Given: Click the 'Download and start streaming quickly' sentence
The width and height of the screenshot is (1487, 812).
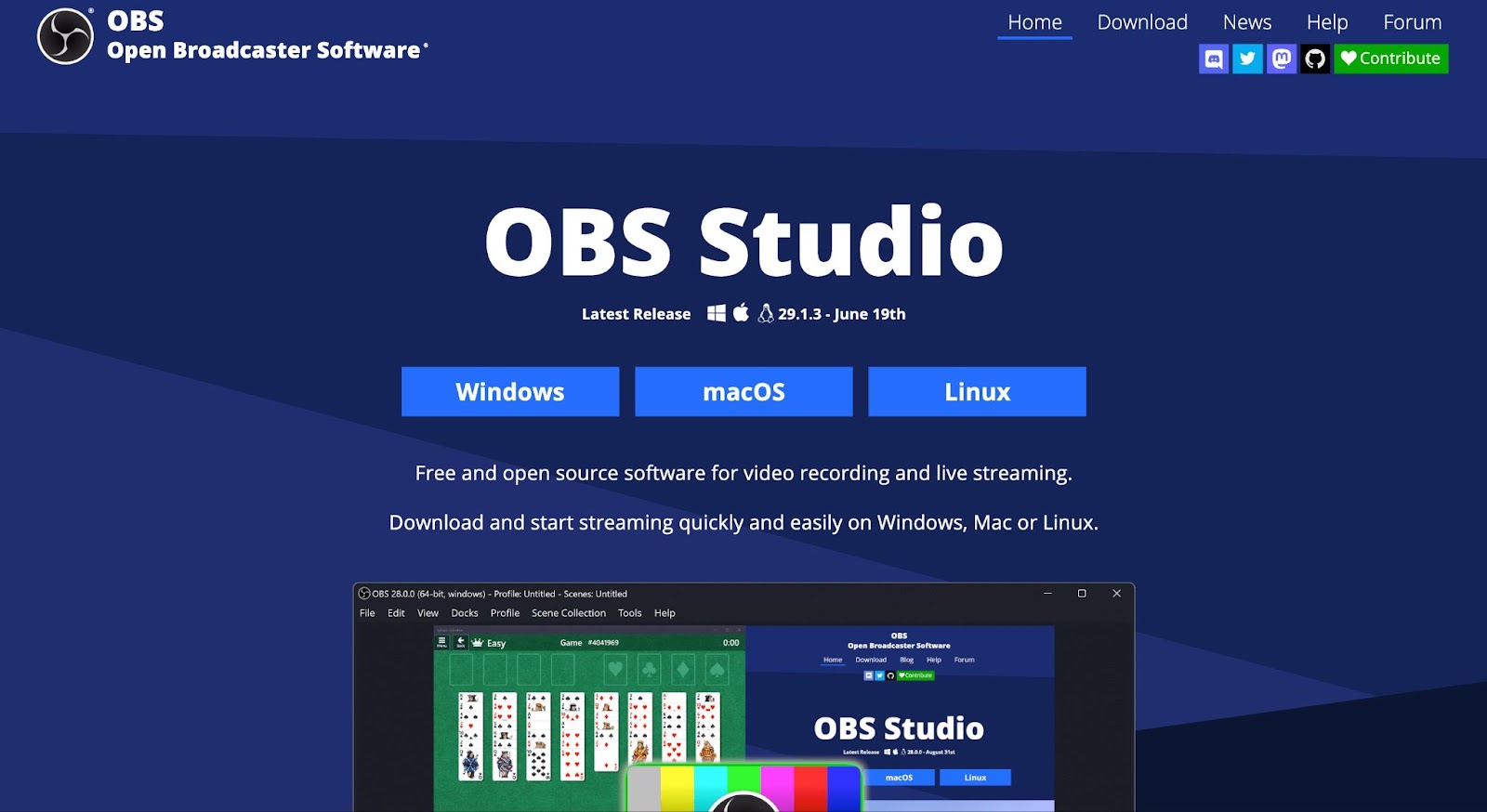Looking at the screenshot, I should (x=743, y=522).
